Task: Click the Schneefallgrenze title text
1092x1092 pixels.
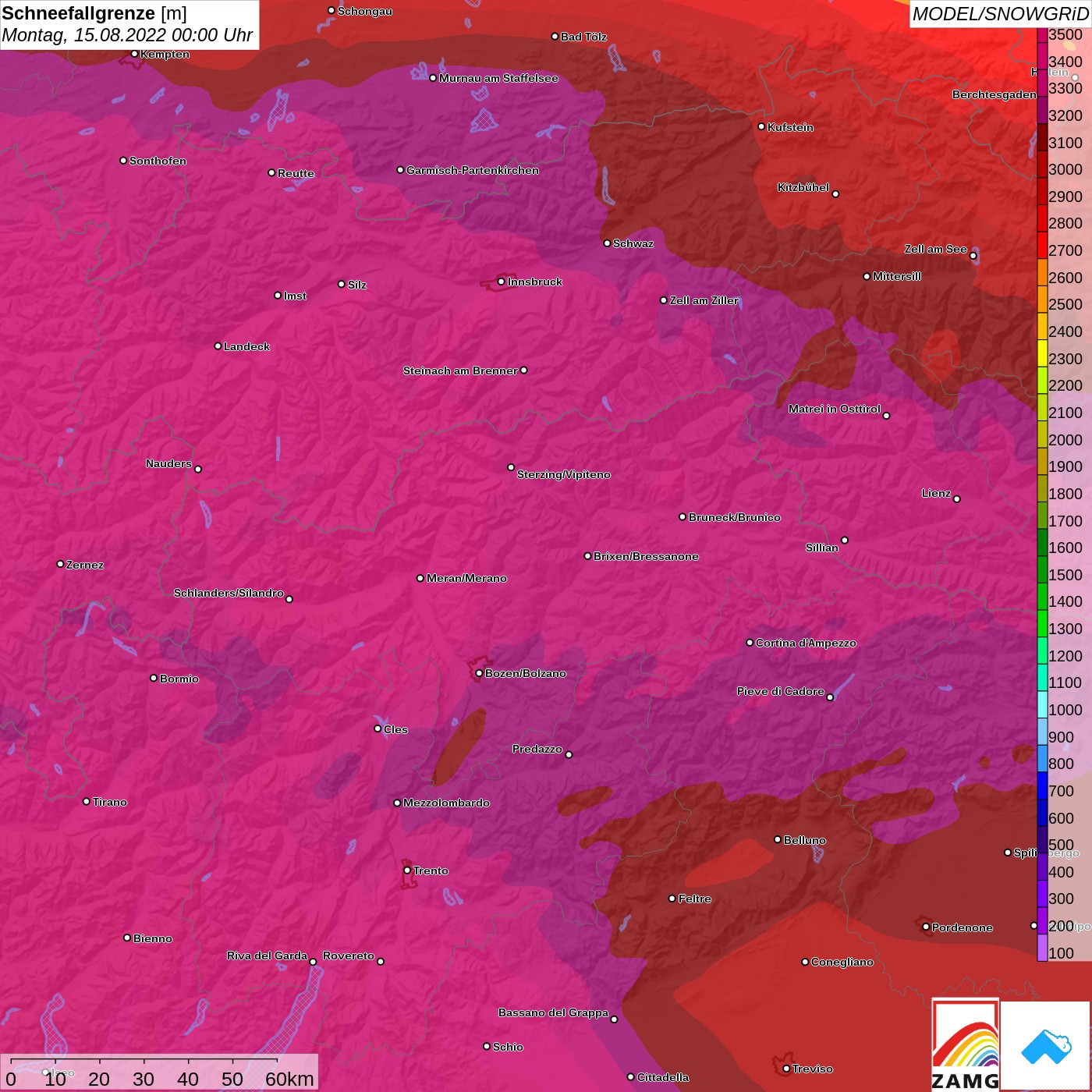Action: (x=79, y=14)
